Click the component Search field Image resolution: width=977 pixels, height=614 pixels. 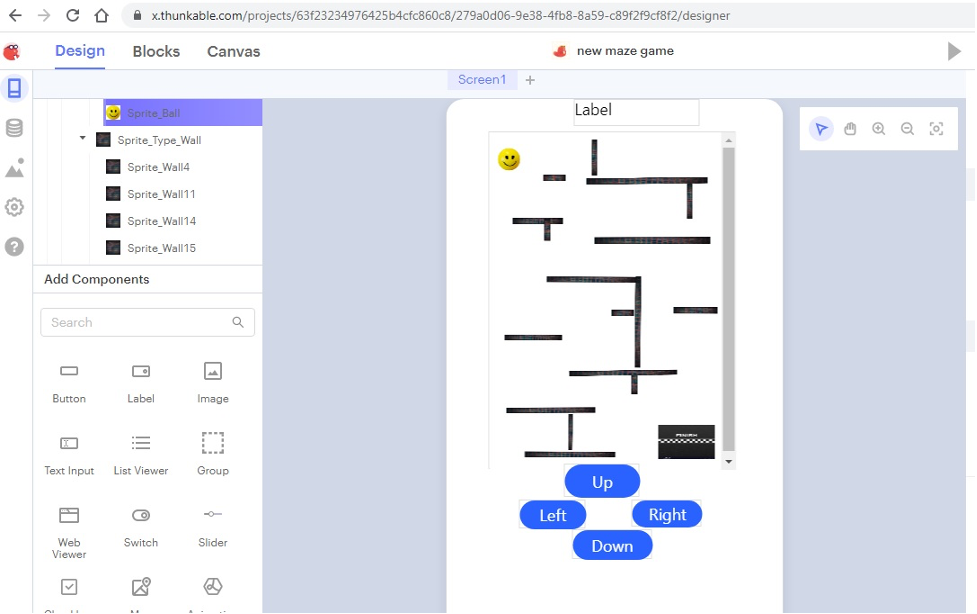[148, 322]
